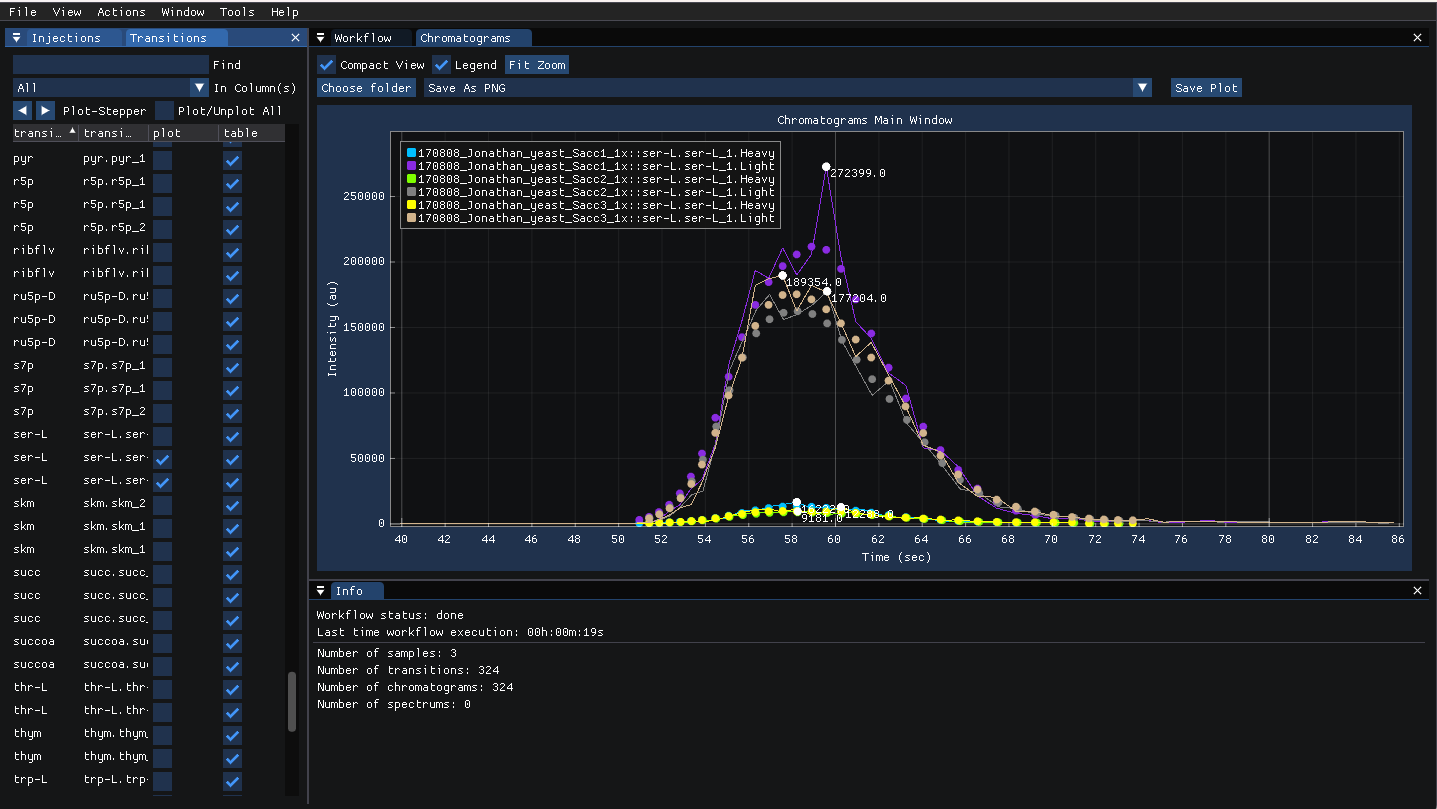Enable the Plot/Unplot All checkbox
This screenshot has height=809, width=1437.
[x=165, y=111]
